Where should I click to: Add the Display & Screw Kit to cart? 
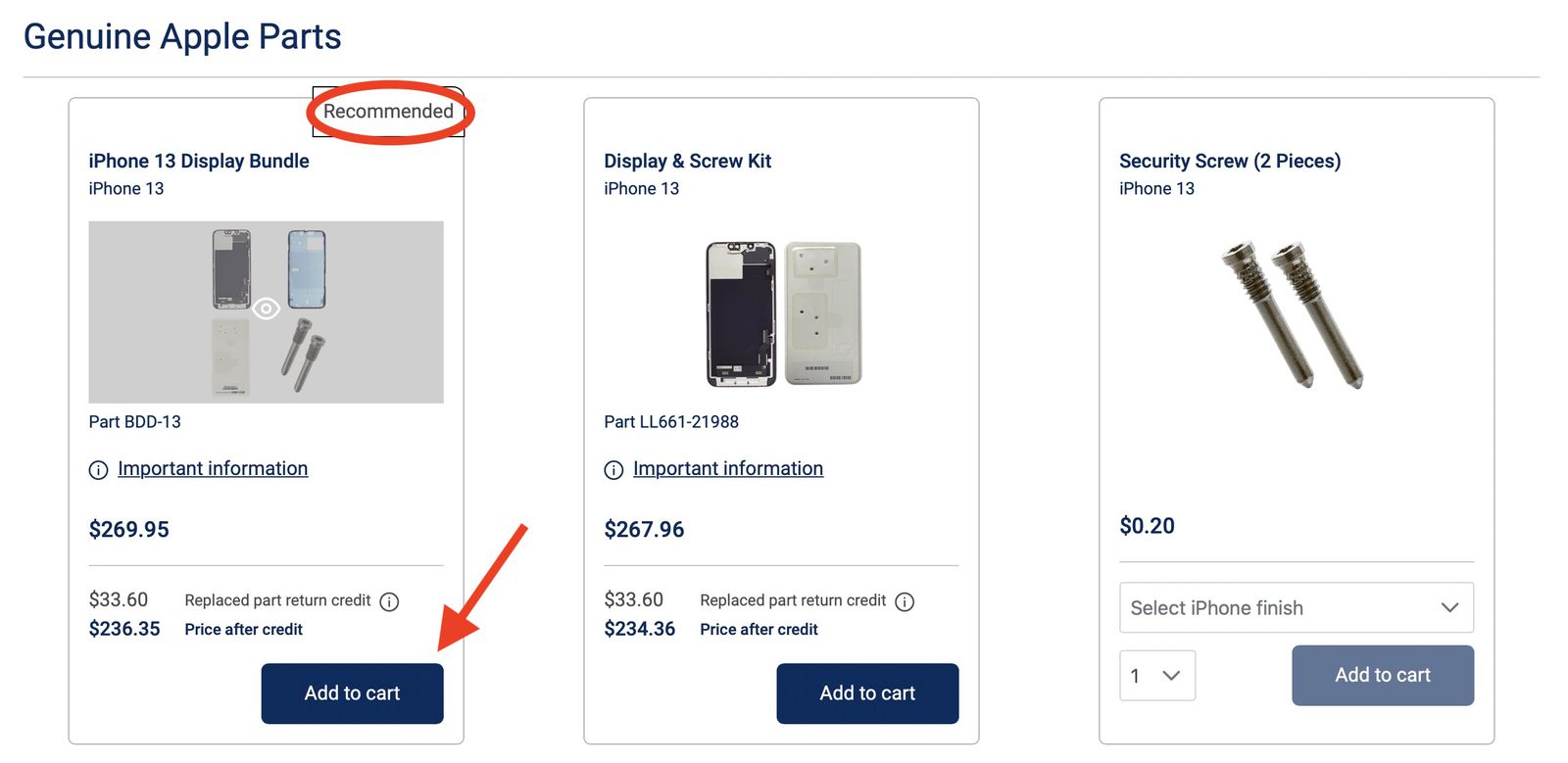(867, 692)
